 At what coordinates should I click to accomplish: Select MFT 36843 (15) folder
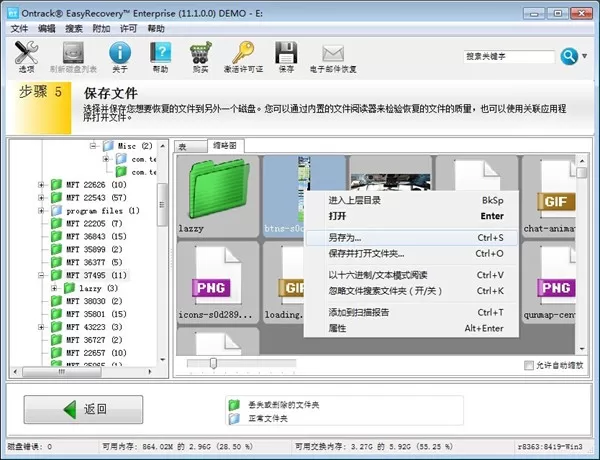96,237
